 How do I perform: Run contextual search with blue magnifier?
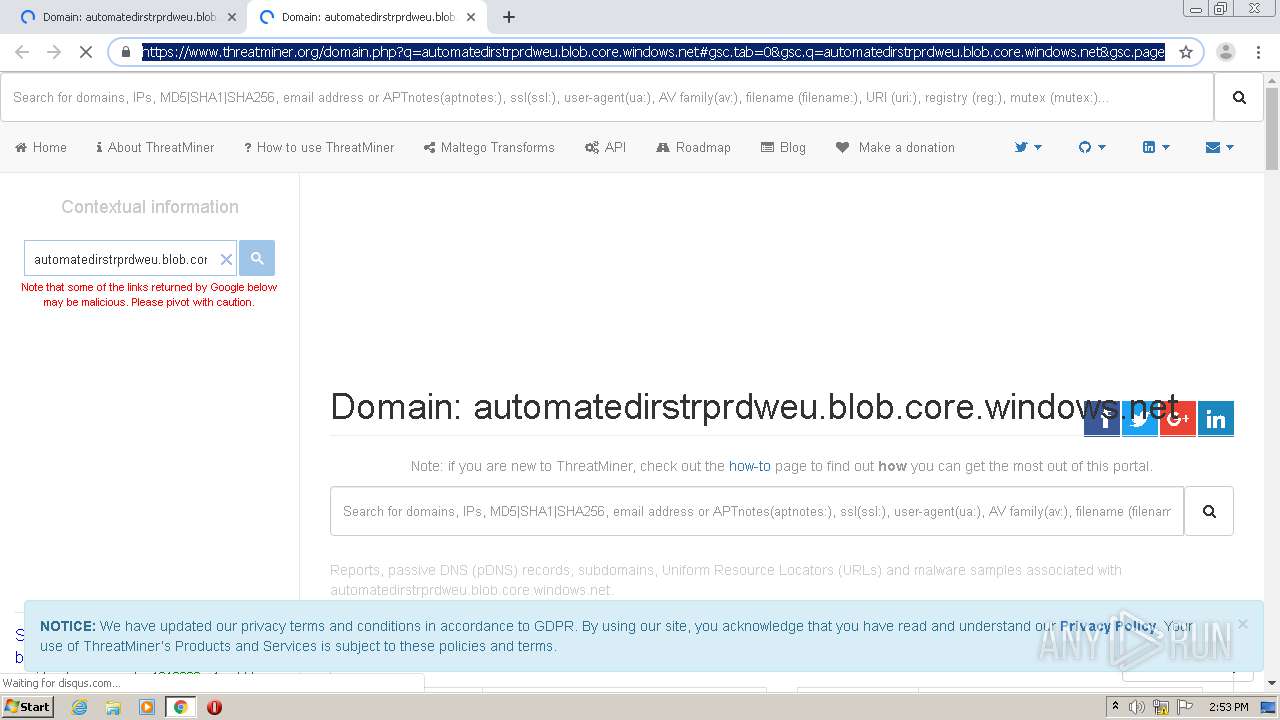coord(257,258)
